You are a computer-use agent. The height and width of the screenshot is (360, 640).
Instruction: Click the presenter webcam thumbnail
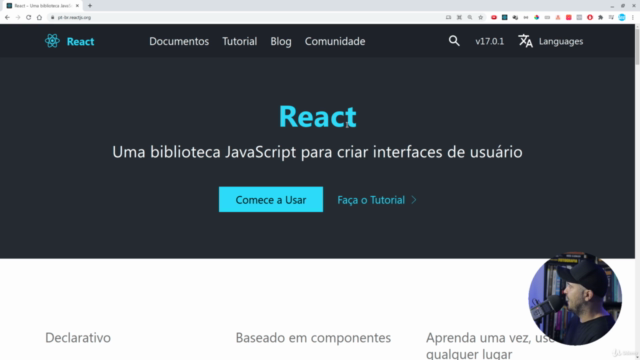coord(575,299)
